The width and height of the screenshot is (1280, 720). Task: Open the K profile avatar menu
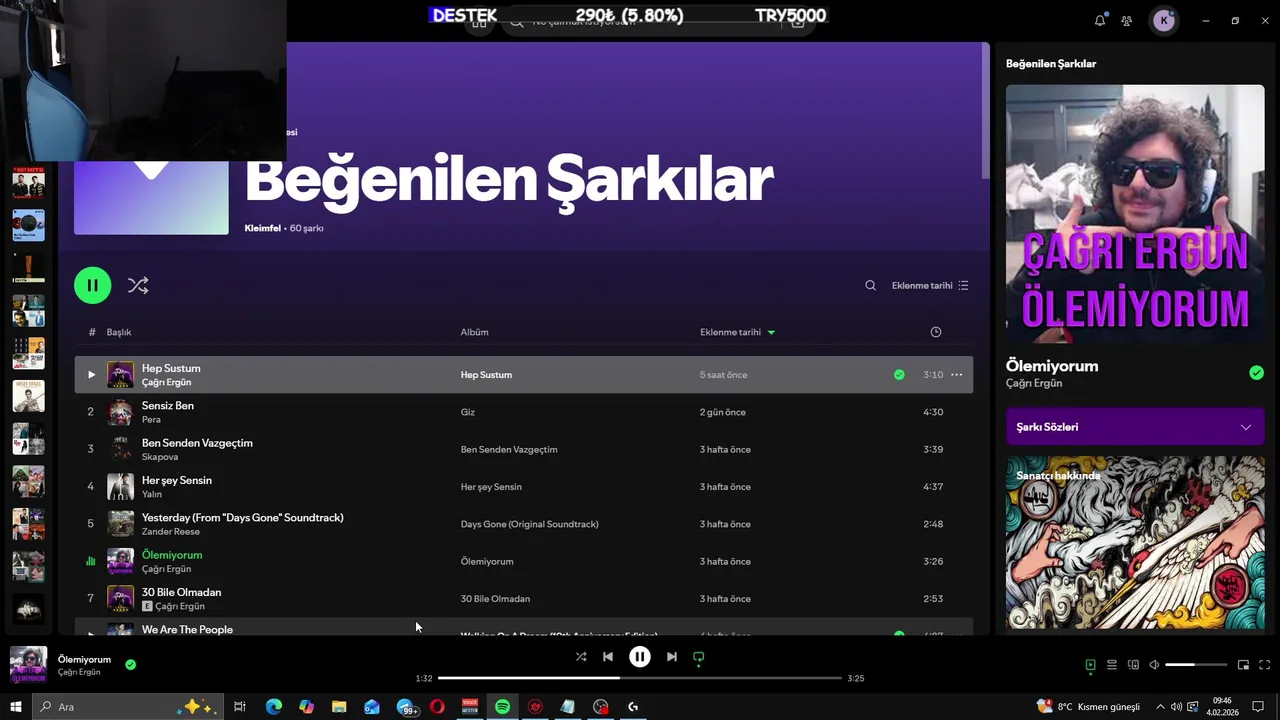click(x=1164, y=20)
